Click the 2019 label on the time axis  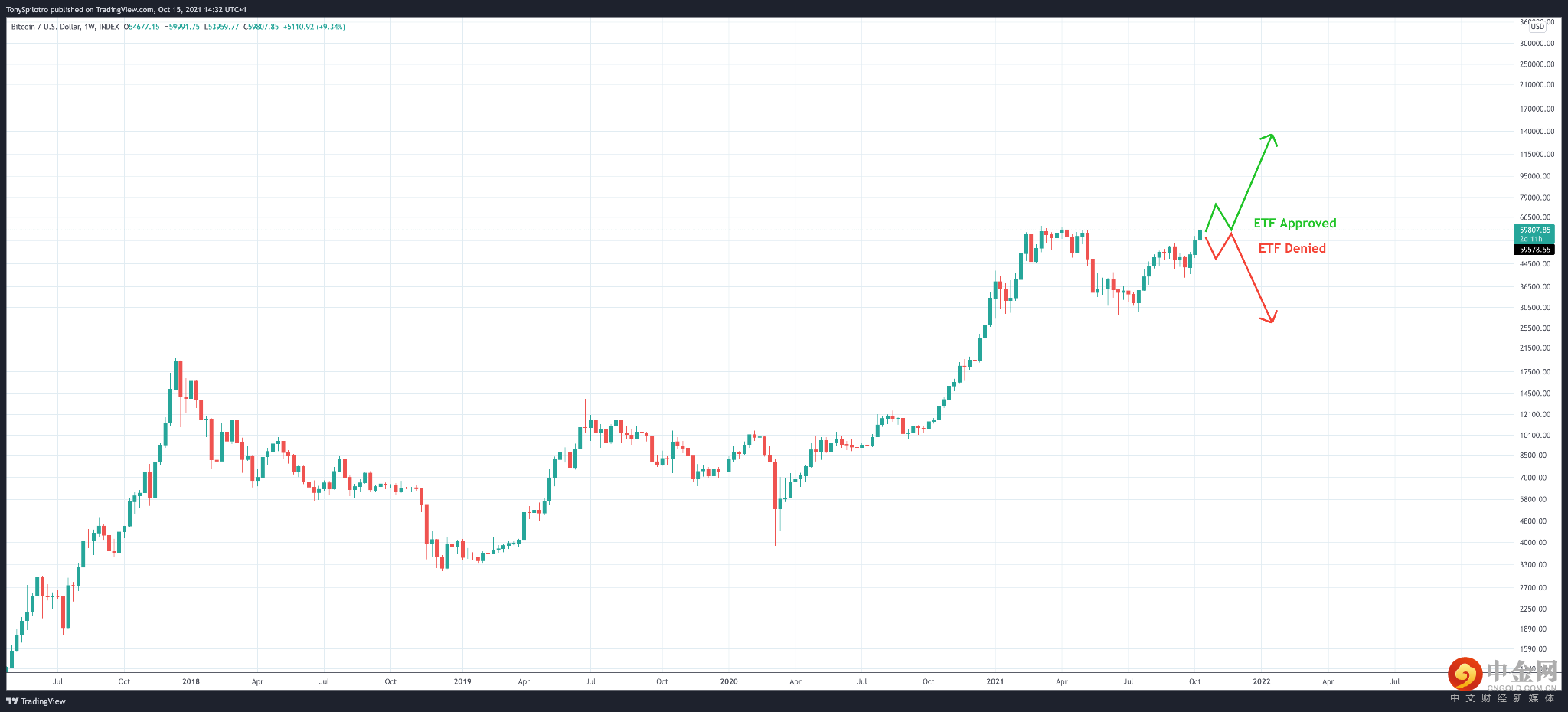[462, 681]
